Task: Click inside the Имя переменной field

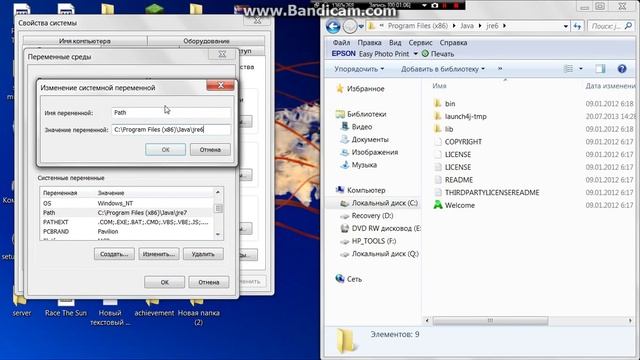Action: tap(171, 113)
